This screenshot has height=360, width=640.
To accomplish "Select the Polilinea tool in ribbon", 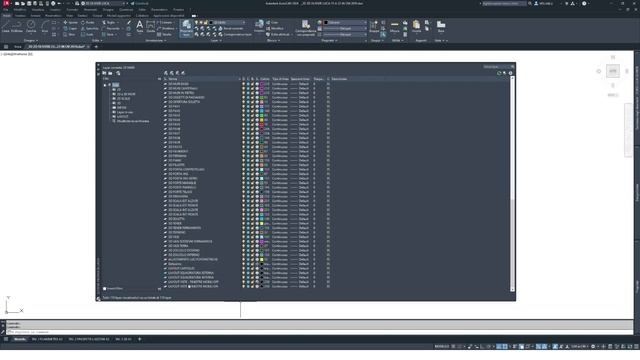I will [17, 26].
